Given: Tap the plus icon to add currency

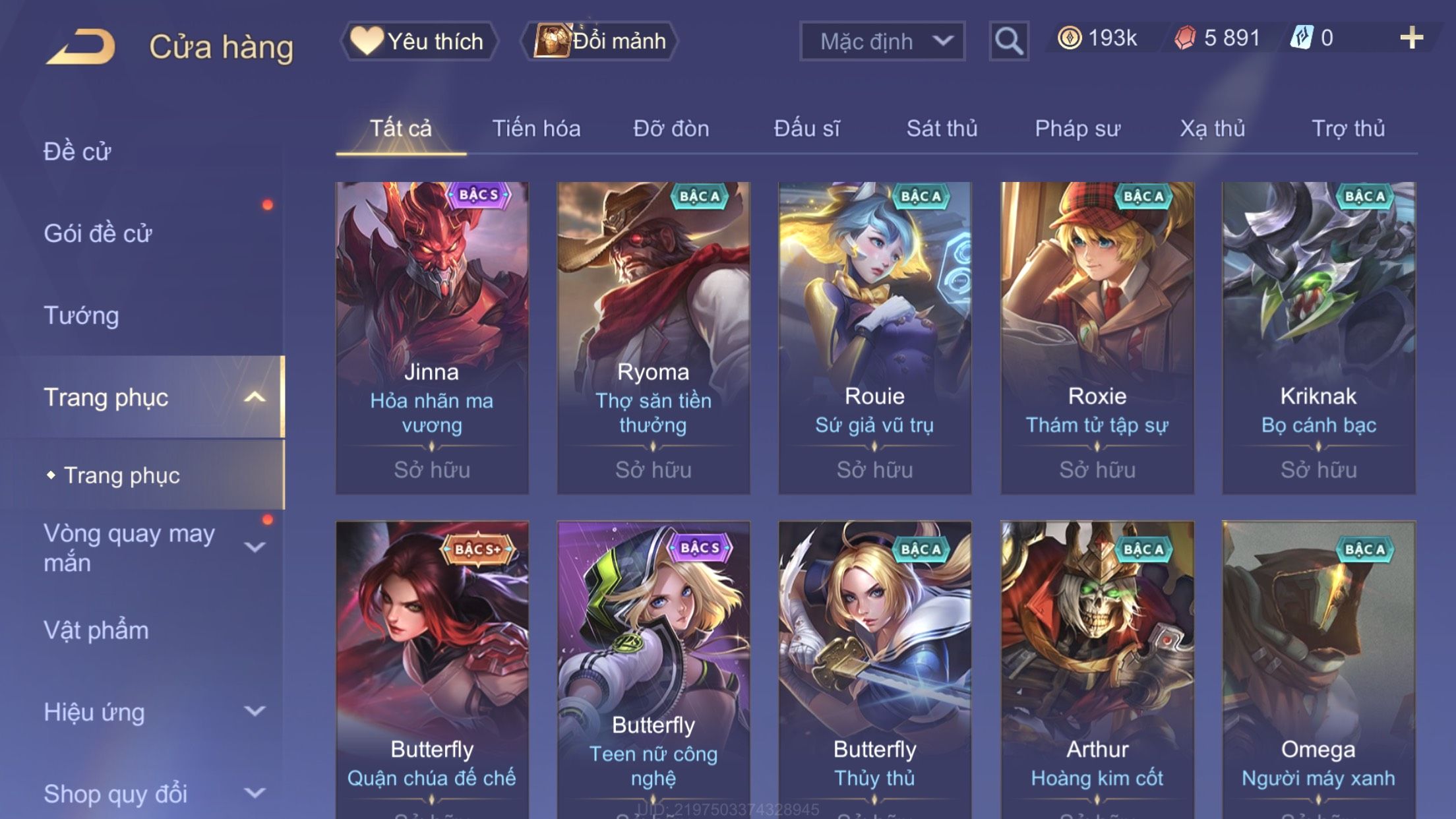Looking at the screenshot, I should pyautogui.click(x=1411, y=38).
